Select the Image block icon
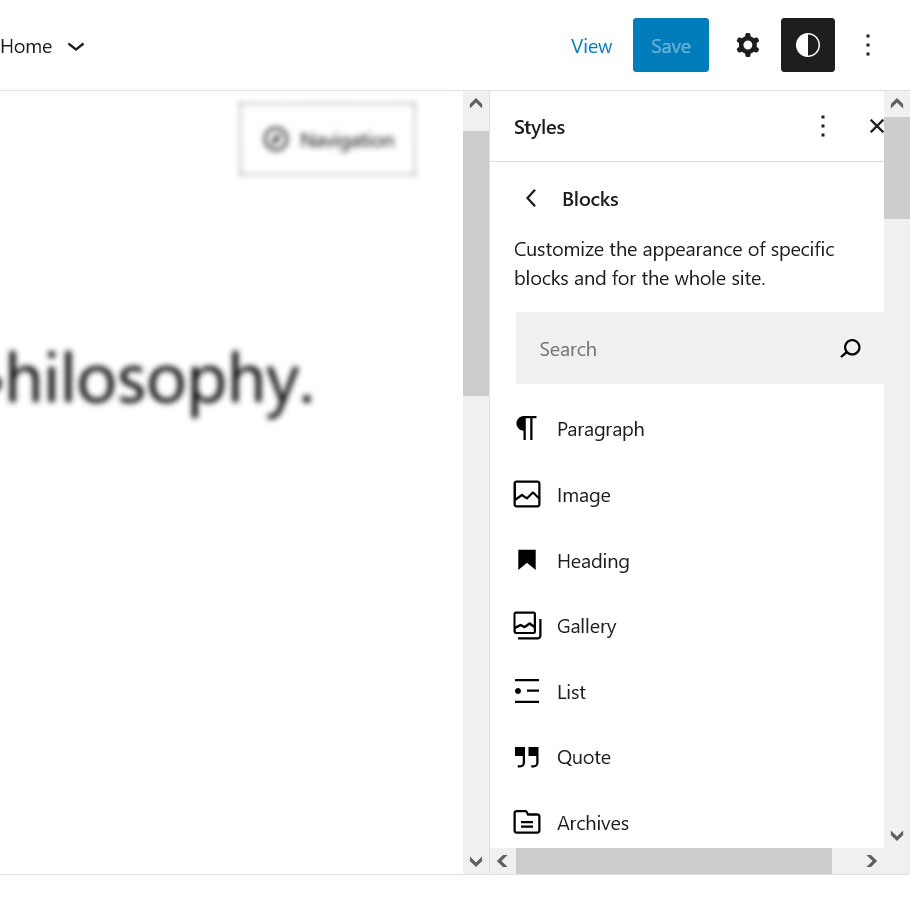 (526, 494)
